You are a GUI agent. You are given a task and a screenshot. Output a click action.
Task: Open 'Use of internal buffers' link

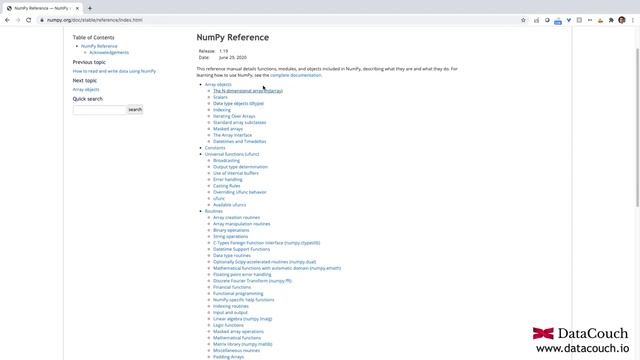click(236, 173)
